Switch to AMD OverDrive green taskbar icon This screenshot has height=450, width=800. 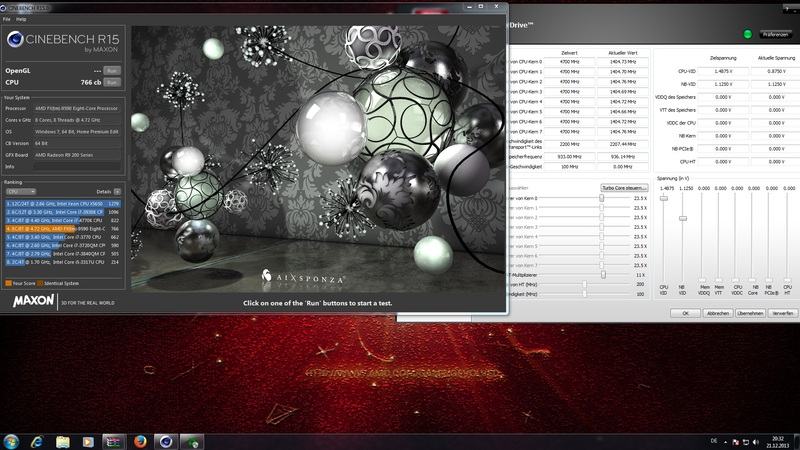point(192,442)
